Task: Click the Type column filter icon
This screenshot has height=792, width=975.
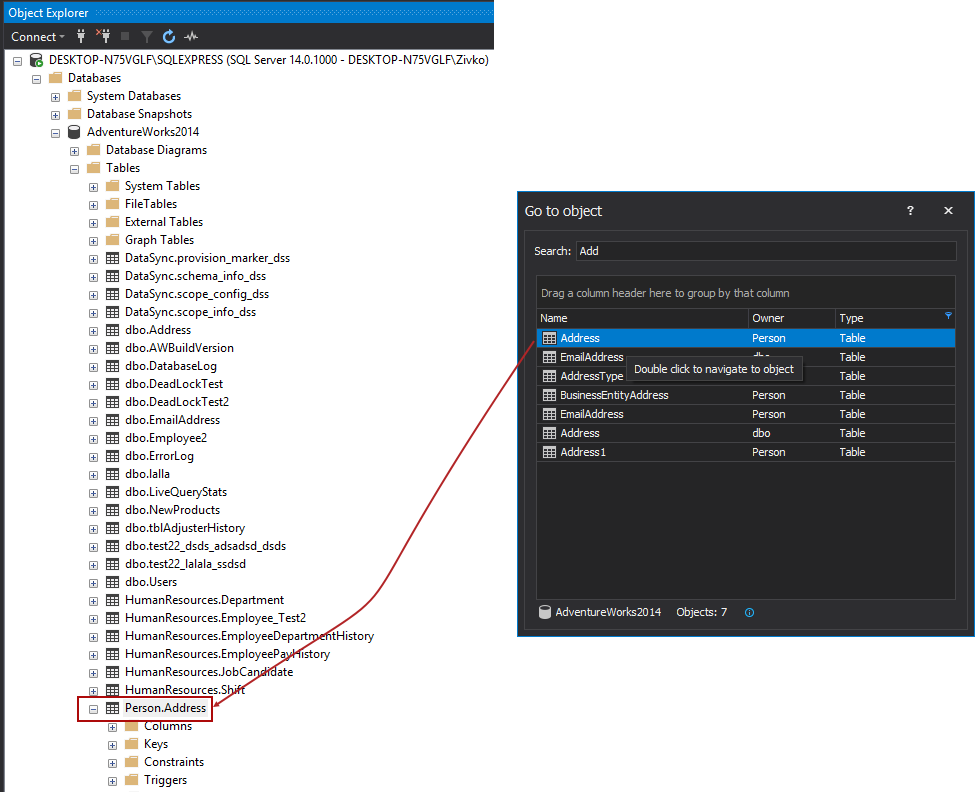Action: pos(948,316)
